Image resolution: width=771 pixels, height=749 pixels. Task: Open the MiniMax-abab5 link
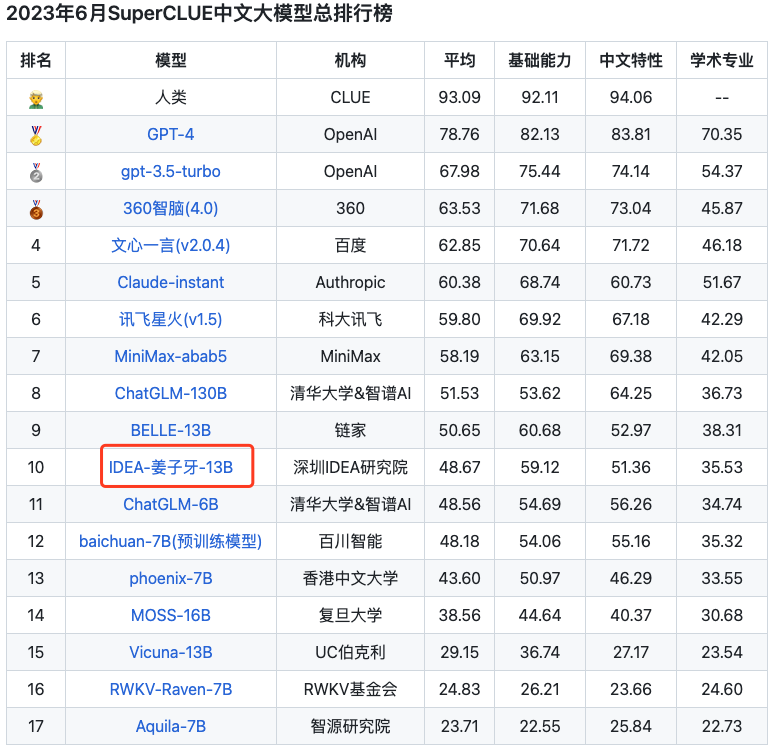coord(171,357)
